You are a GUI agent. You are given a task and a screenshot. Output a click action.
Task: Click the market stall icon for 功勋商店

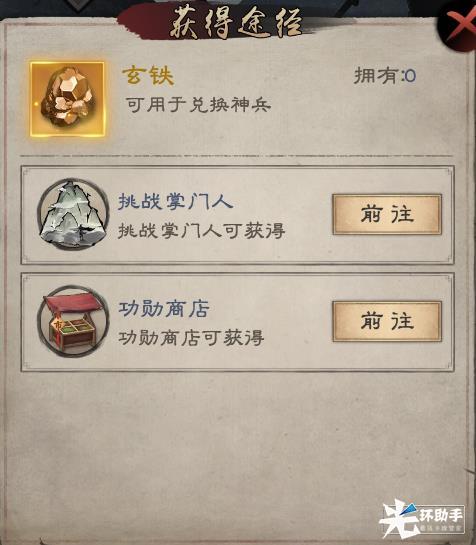click(x=73, y=321)
